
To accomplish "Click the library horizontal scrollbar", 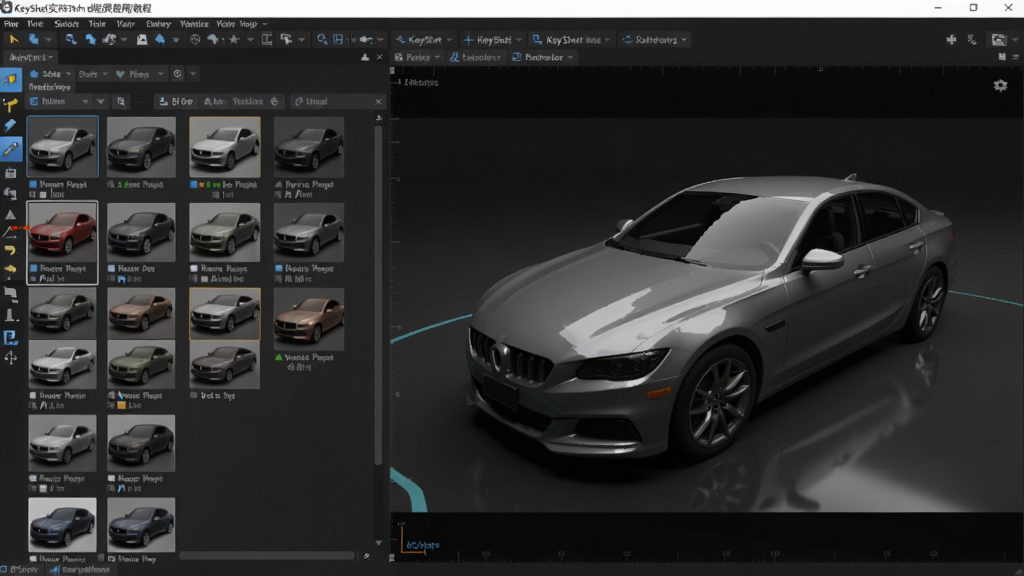I will coord(267,556).
